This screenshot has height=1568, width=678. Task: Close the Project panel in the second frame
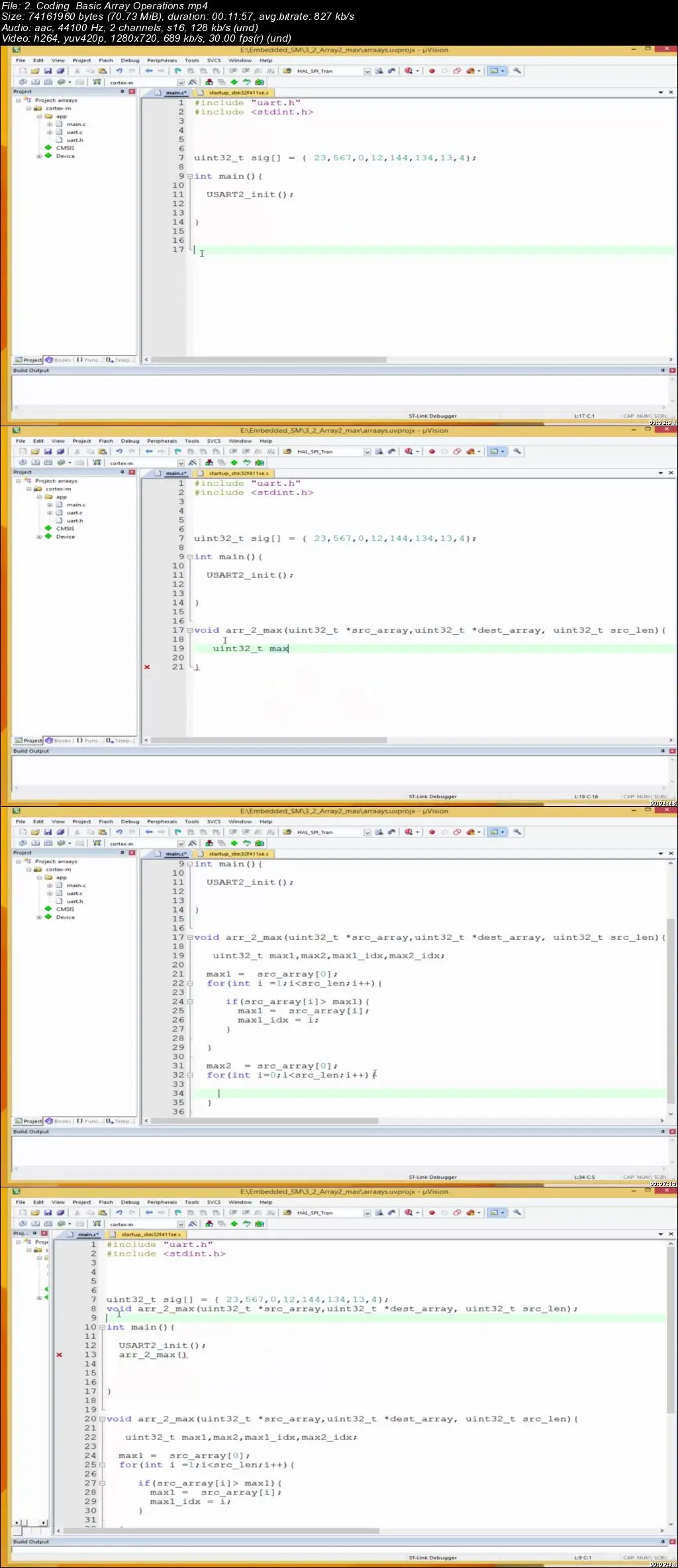[x=132, y=473]
